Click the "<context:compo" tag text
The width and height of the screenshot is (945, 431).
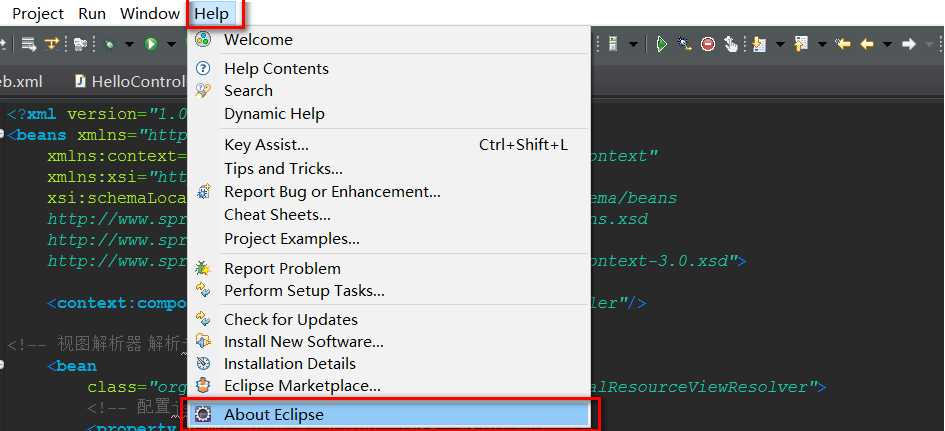point(118,303)
